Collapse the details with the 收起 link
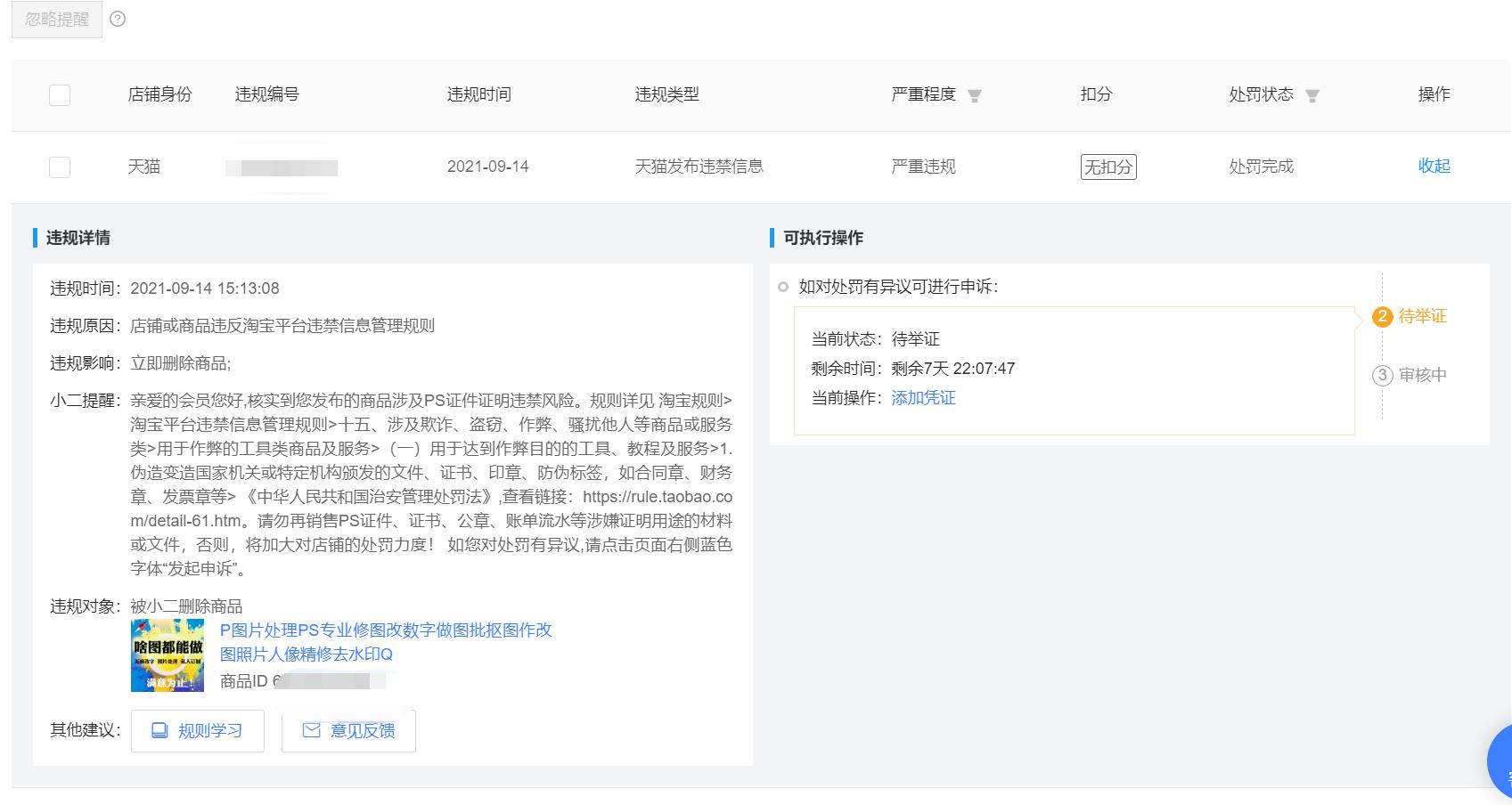The width and height of the screenshot is (1512, 805). 1434,166
